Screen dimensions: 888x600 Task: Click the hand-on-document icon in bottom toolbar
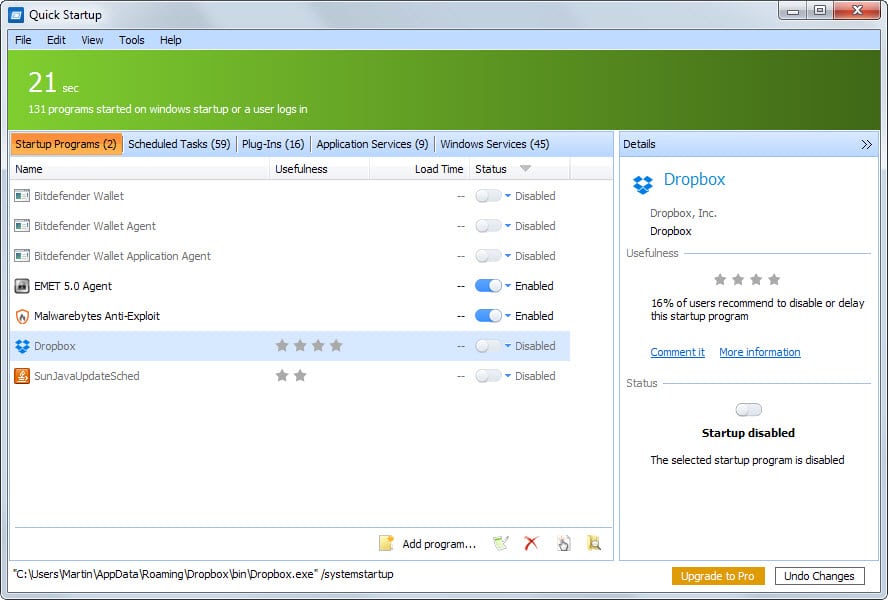(563, 543)
